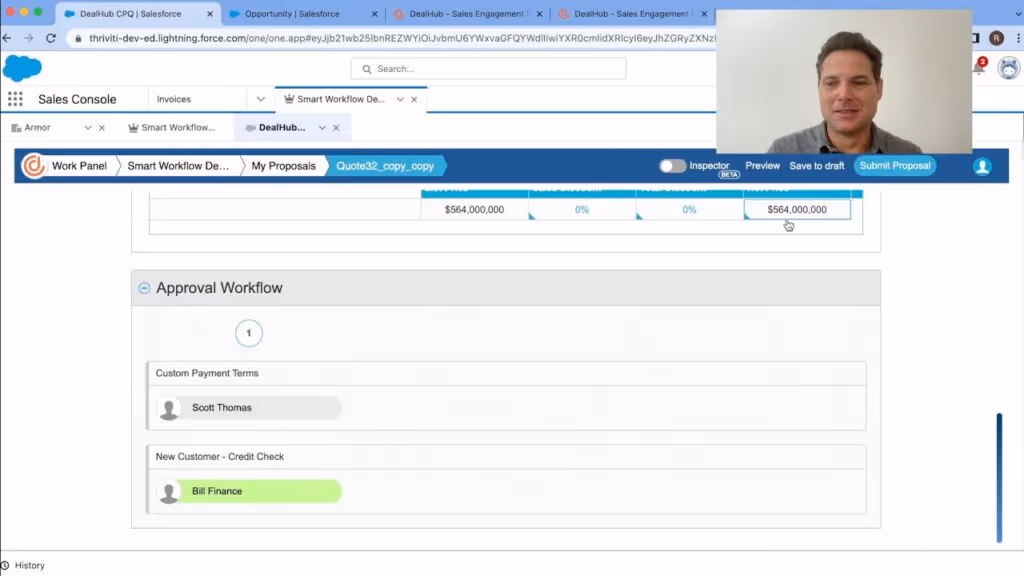Open the Armor subtab dropdown chevron
This screenshot has height=576, width=1024.
coord(88,128)
